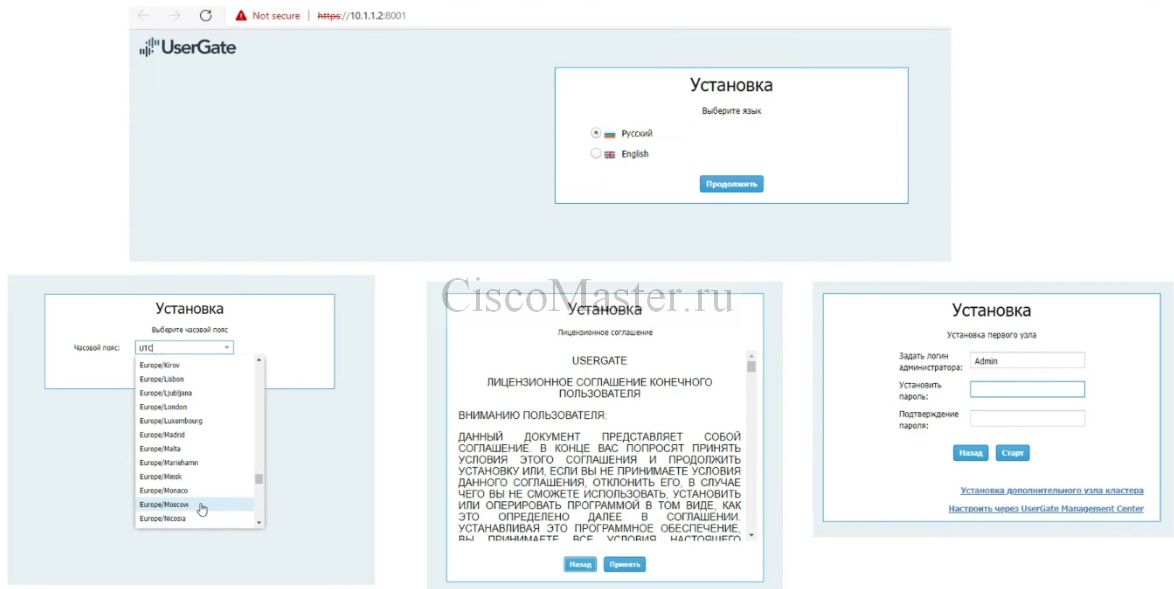1174x589 pixels.
Task: Choose Europe/Monaco from time zone list
Action: tap(195, 491)
